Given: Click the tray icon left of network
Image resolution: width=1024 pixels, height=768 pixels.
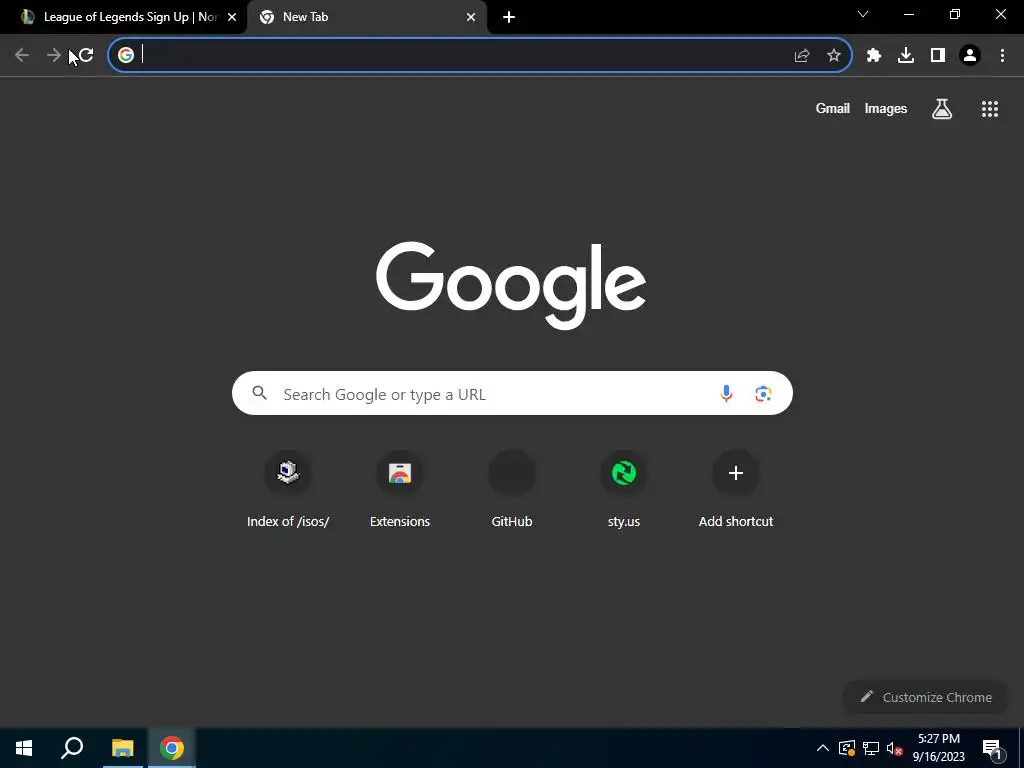Looking at the screenshot, I should tap(847, 748).
